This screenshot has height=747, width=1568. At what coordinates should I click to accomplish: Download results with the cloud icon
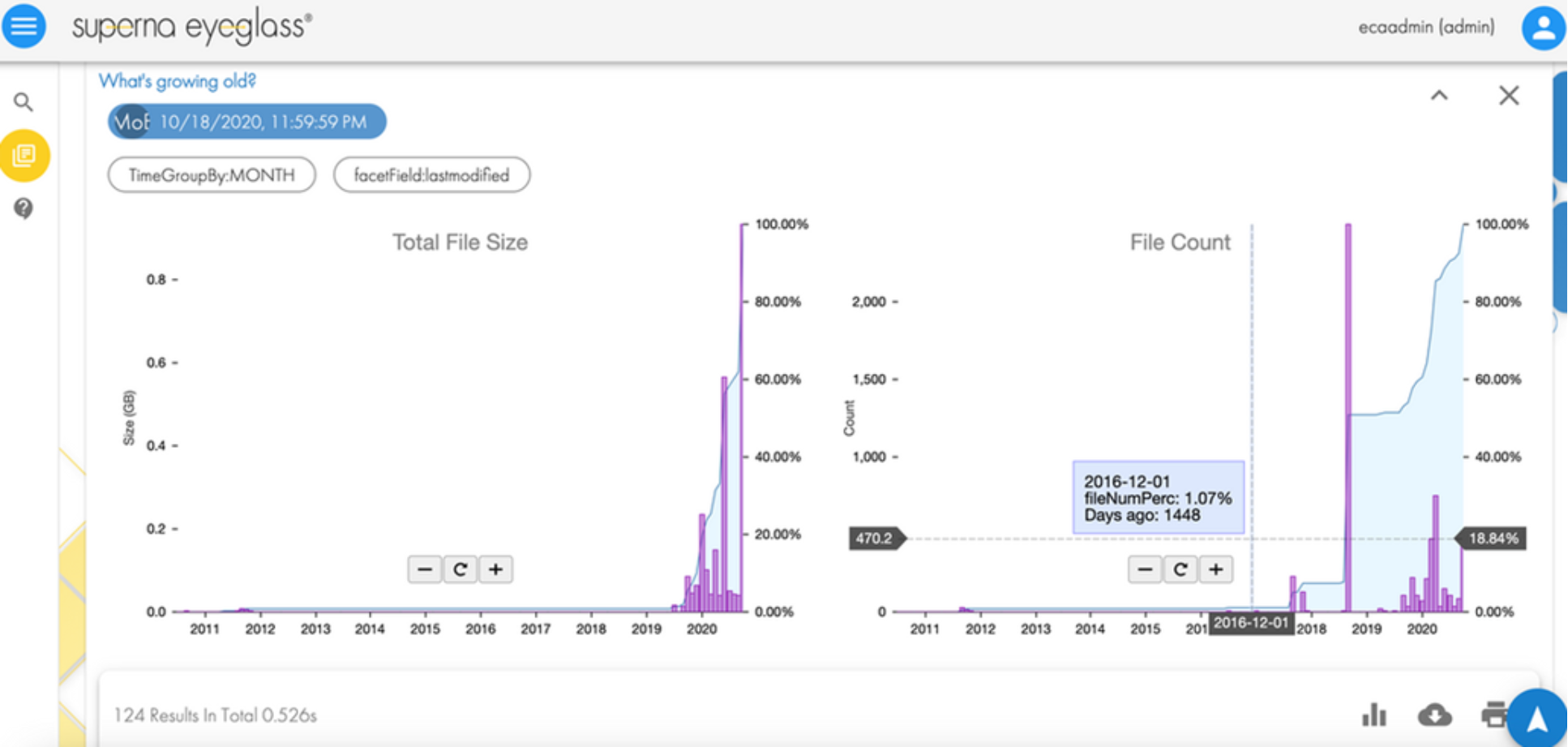click(x=1434, y=715)
